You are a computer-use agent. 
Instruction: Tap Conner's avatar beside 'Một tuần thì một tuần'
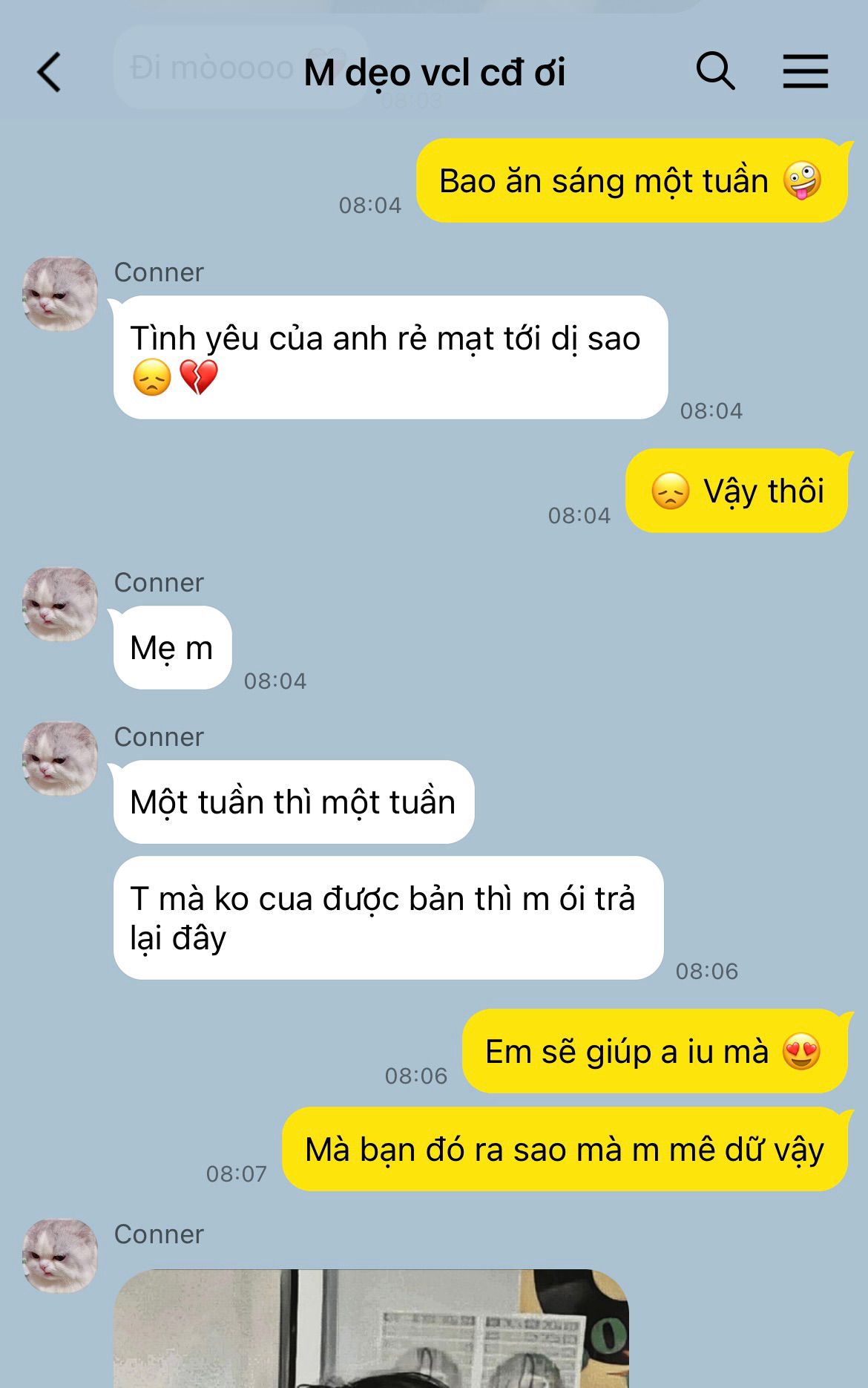click(60, 759)
